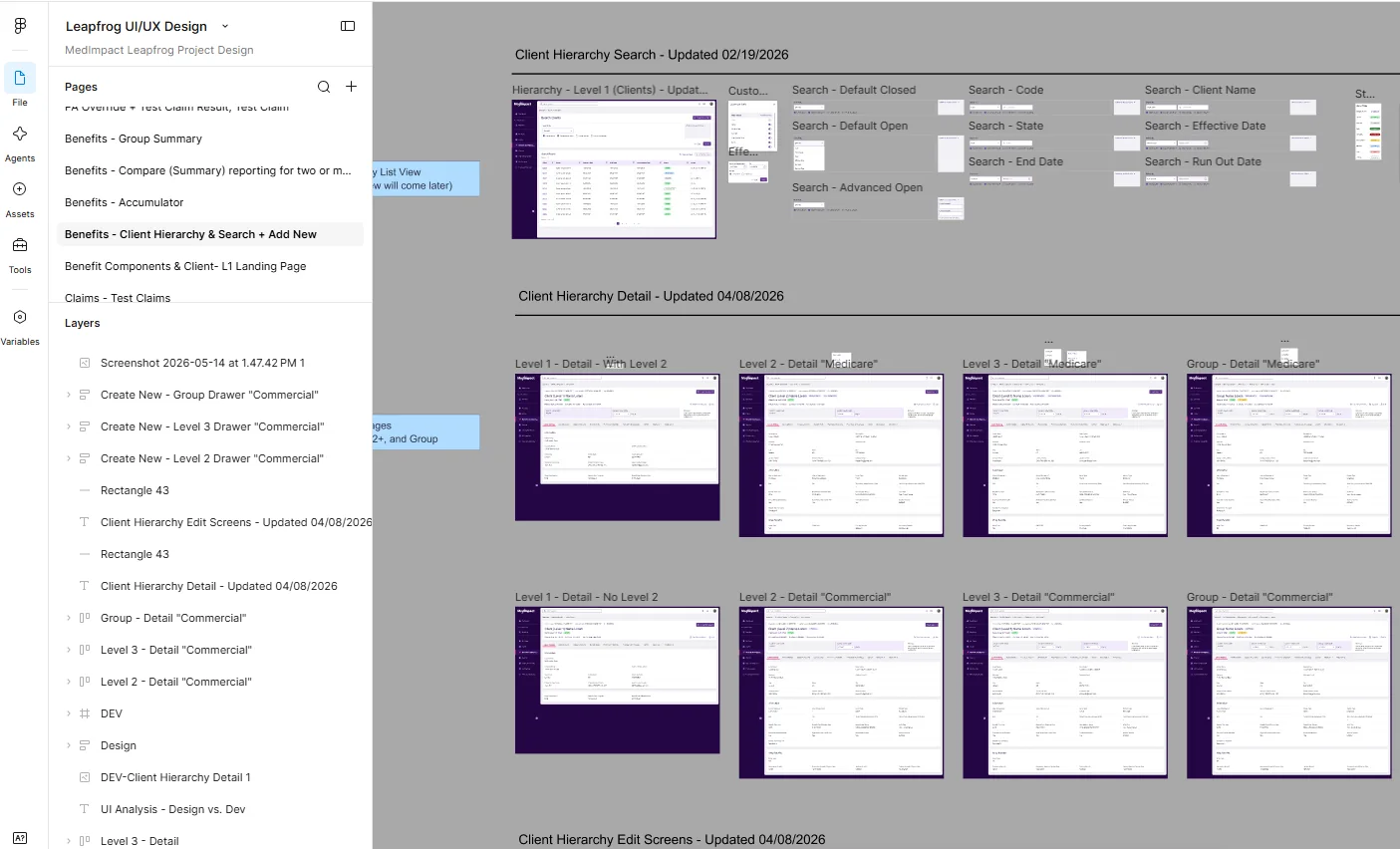
Task: Click "Search - Default Closed" frame label
Action: pos(853,90)
